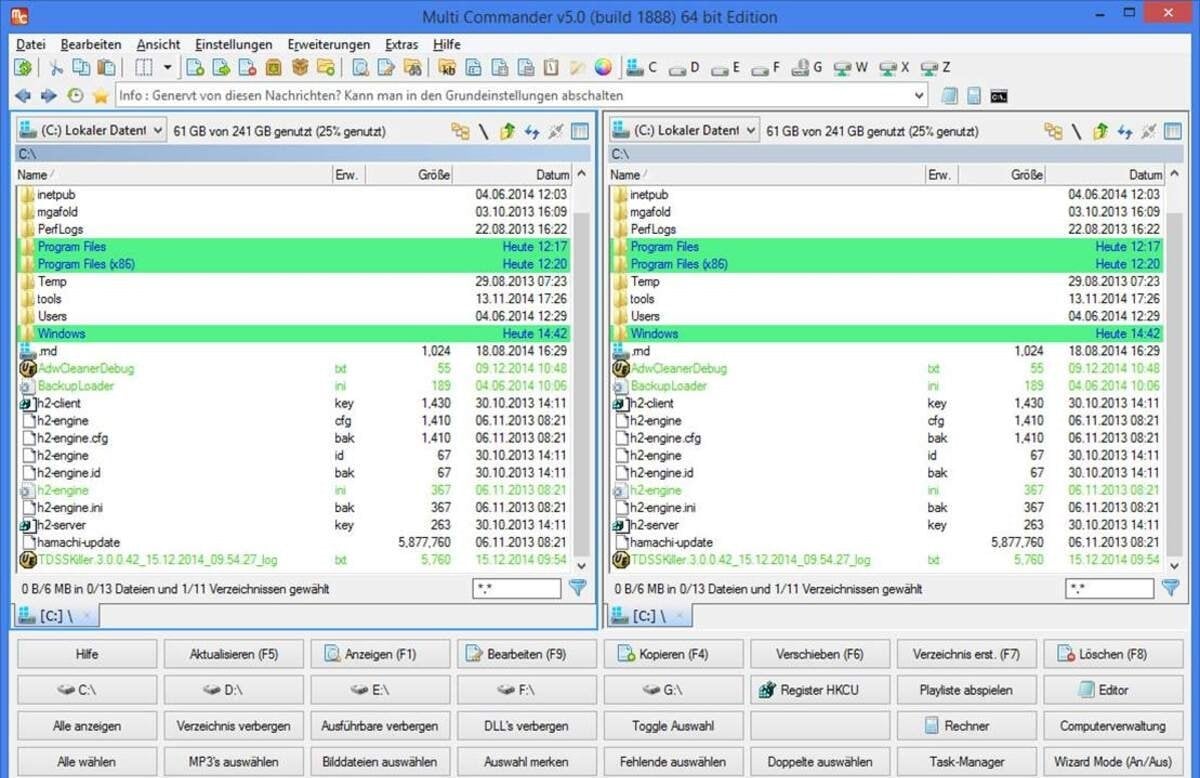Click the 'Verschieben (F6)' button
The image size is (1200, 778).
[820, 654]
